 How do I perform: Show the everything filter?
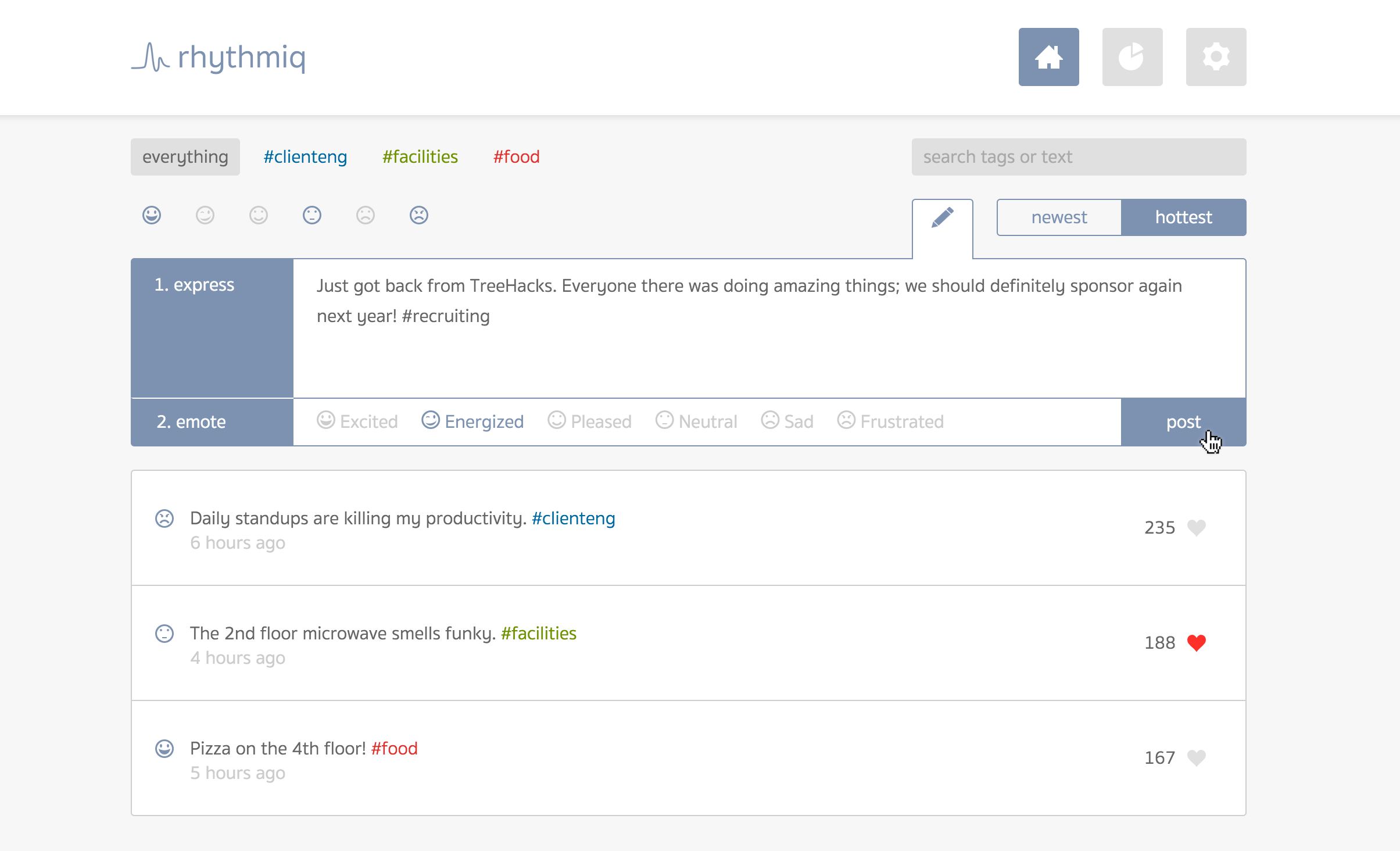coord(185,157)
